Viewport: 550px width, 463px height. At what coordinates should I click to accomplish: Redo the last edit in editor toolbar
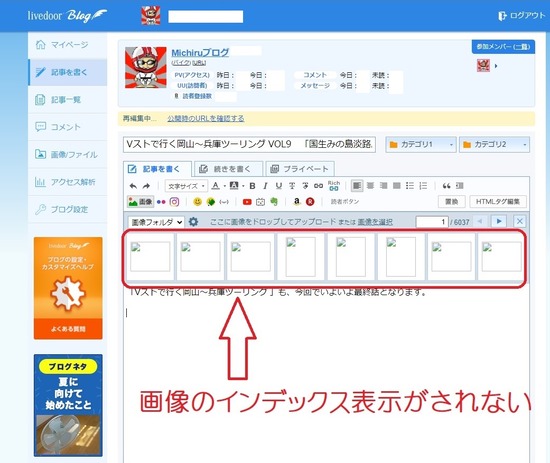(x=146, y=186)
